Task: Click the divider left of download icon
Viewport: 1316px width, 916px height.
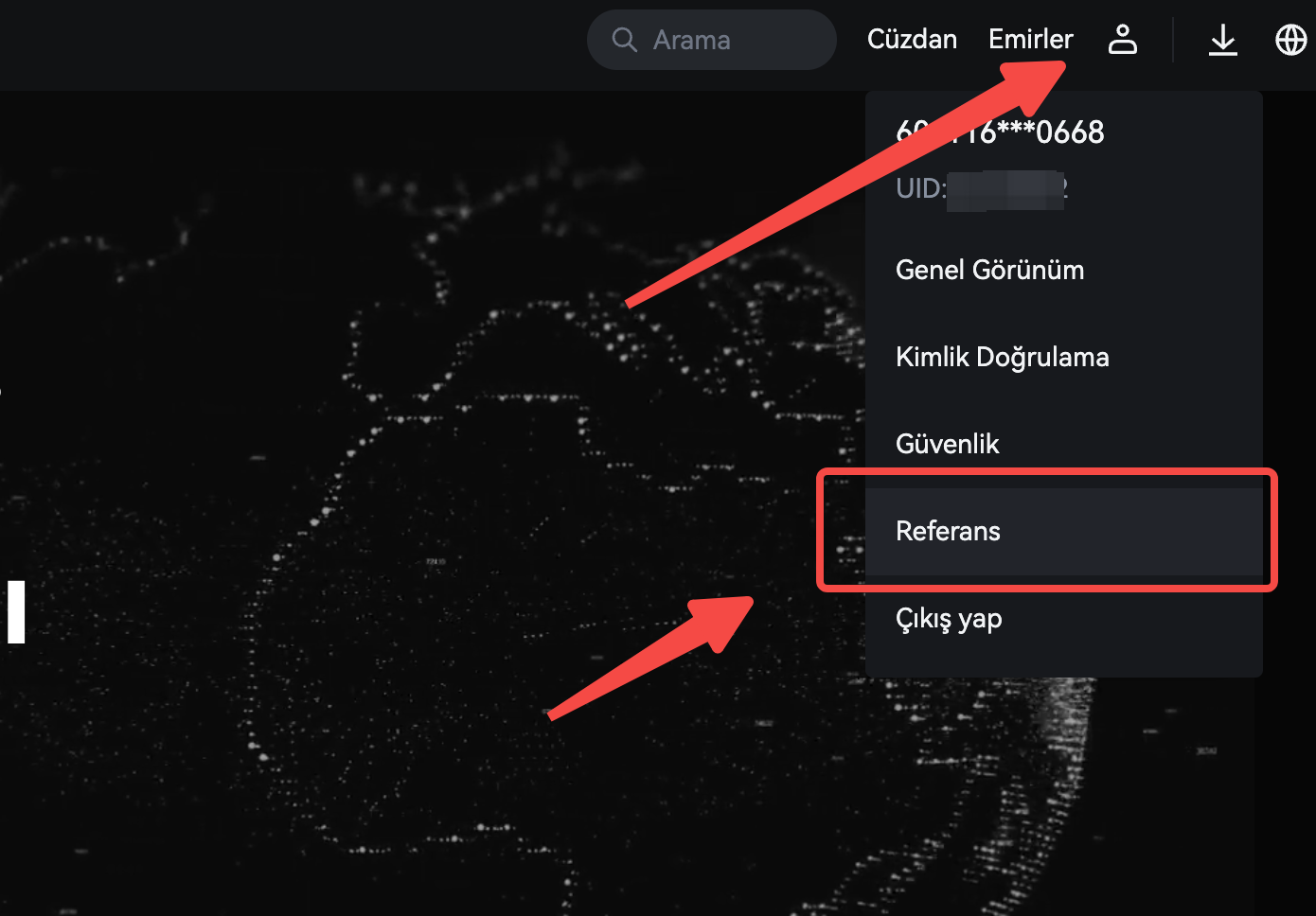Action: (1173, 40)
